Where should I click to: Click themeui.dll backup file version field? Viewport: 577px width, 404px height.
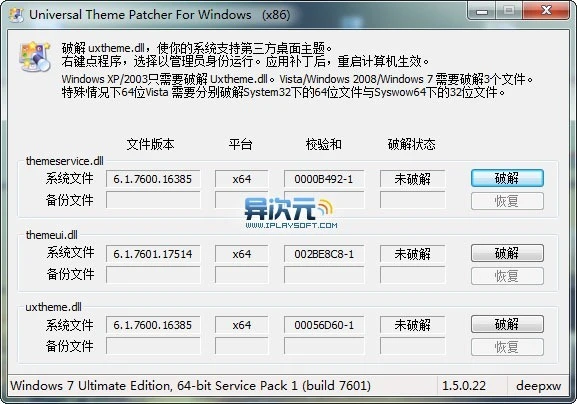click(x=153, y=275)
